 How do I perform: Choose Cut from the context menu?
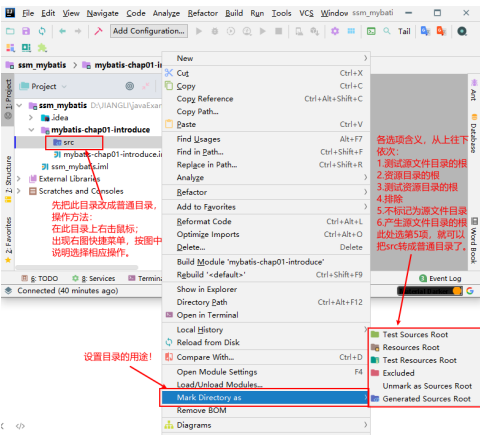click(266, 73)
